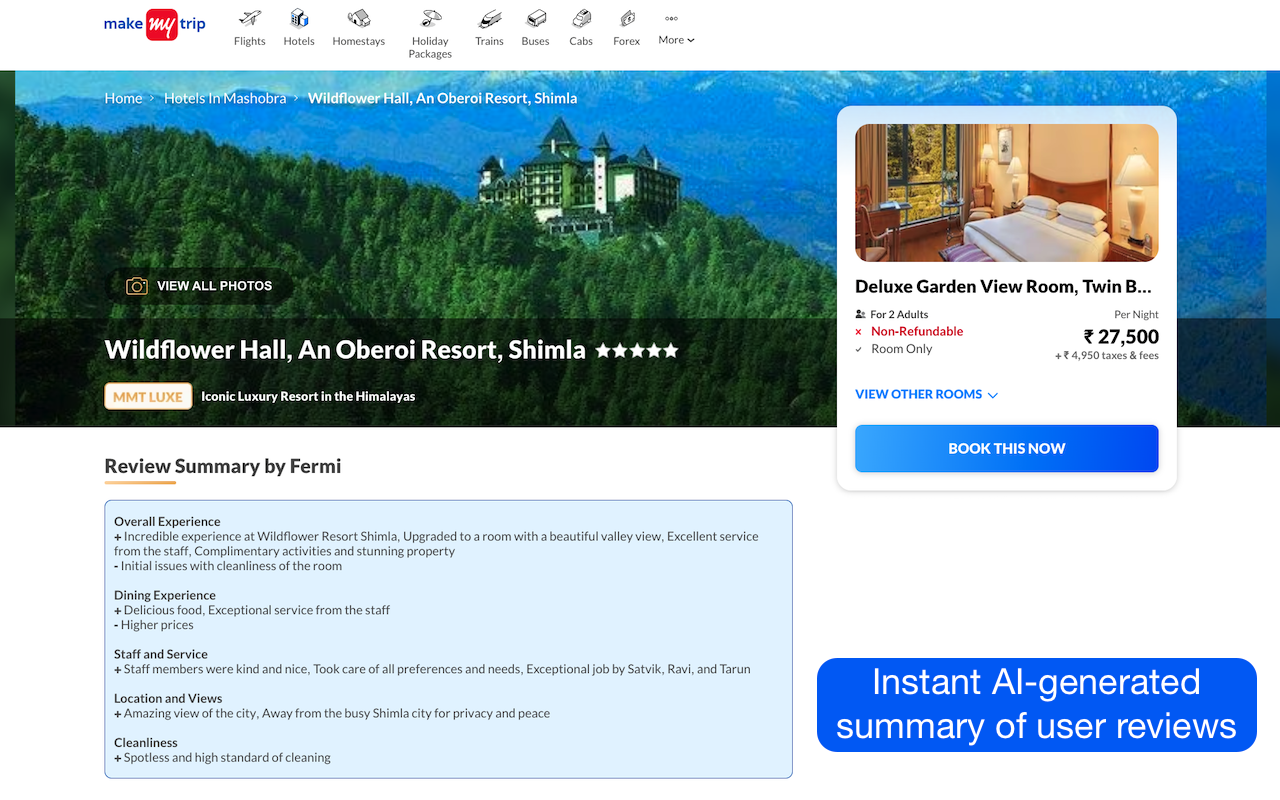The width and height of the screenshot is (1280, 800).
Task: Open Hotels menu label
Action: [x=299, y=41]
